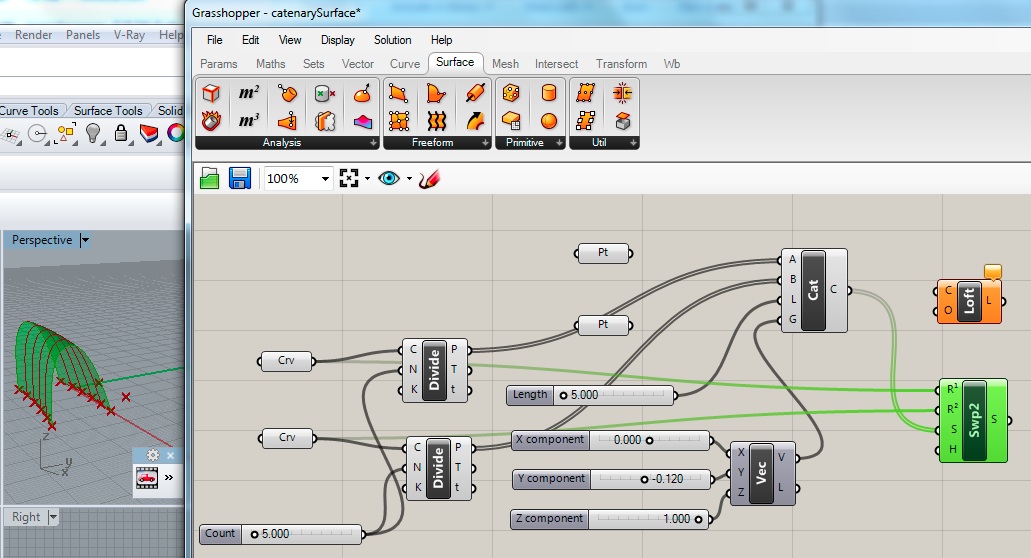Viewport: 1031px width, 558px height.
Task: Click the Sphere icon in Primitive panel
Action: 549,120
